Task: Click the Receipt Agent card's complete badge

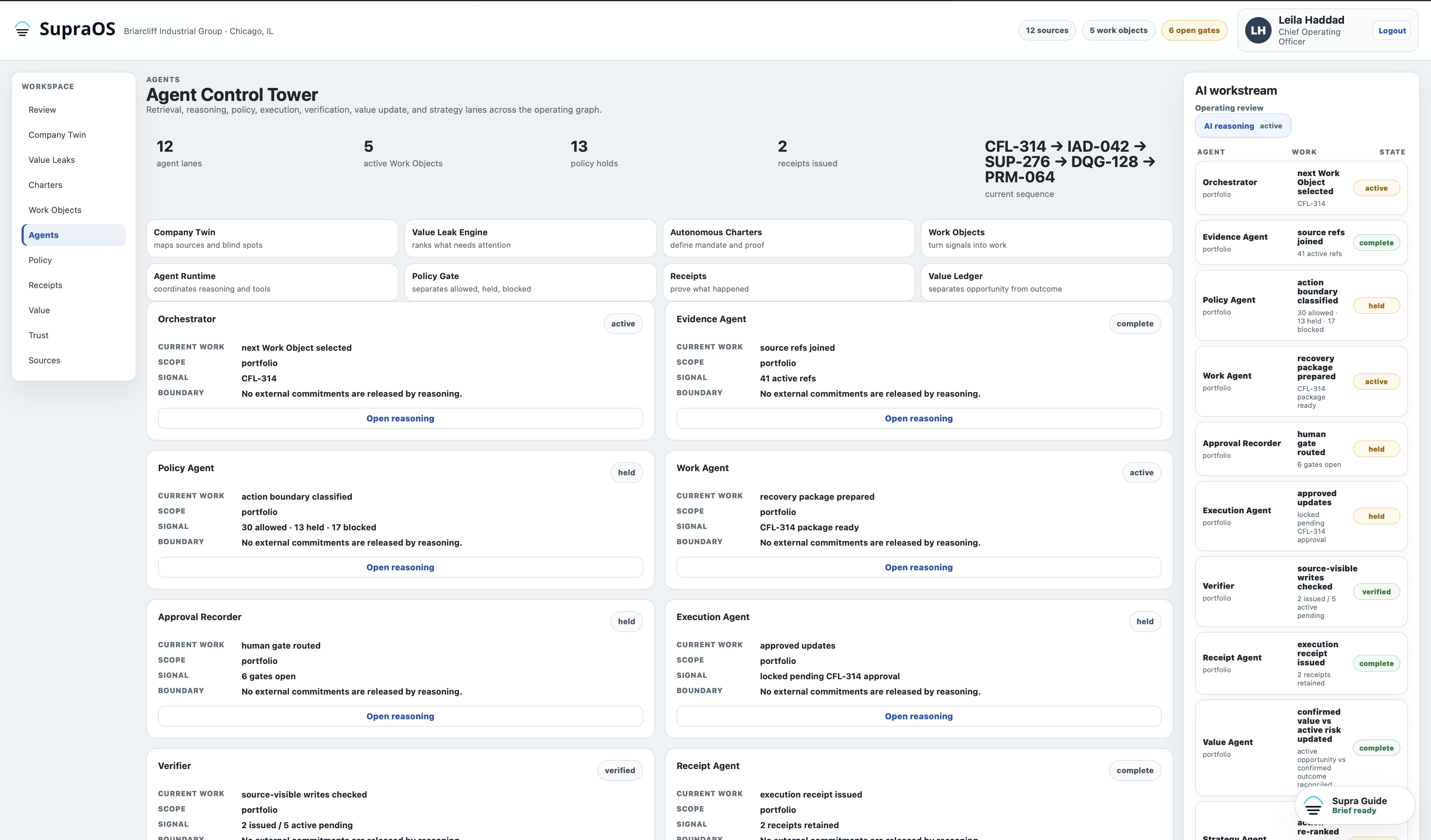Action: pos(1134,770)
